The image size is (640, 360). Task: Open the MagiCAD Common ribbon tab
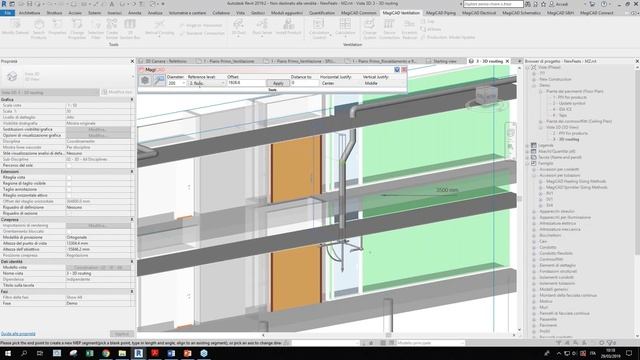[359, 13]
